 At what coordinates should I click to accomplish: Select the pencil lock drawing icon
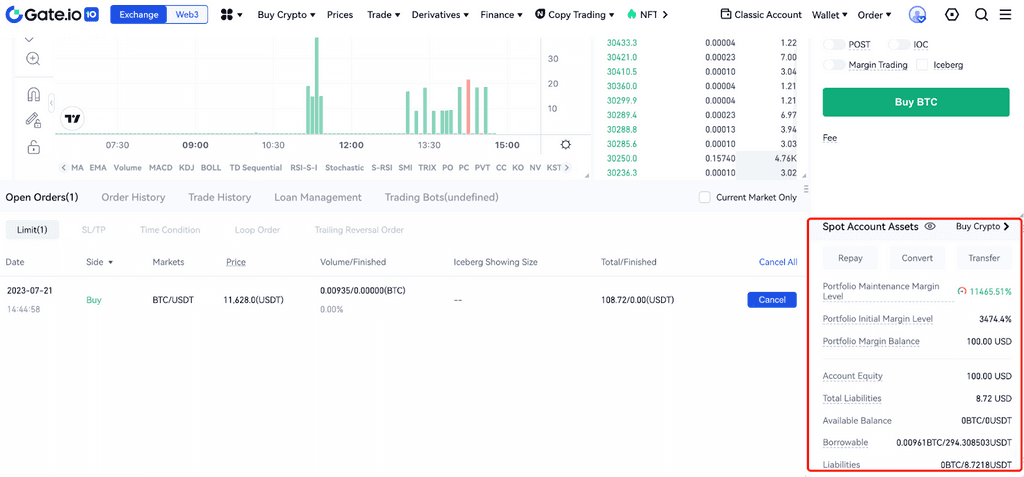point(33,120)
